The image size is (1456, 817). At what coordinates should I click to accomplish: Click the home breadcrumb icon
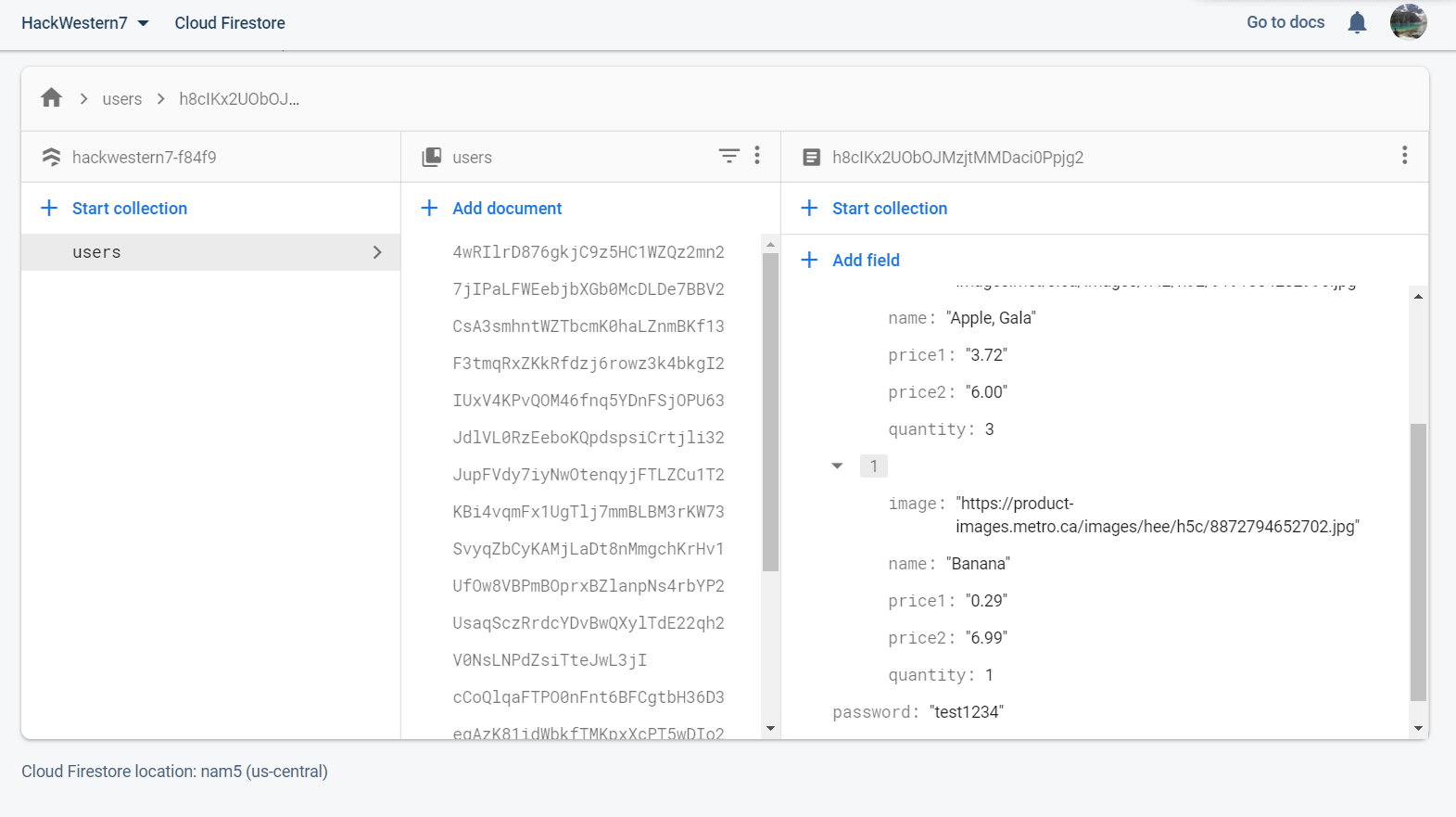(52, 98)
